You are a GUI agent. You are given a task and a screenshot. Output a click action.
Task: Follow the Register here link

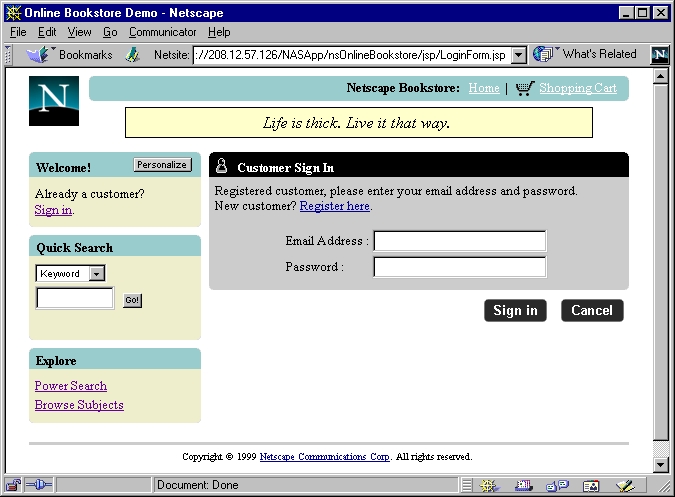[334, 206]
